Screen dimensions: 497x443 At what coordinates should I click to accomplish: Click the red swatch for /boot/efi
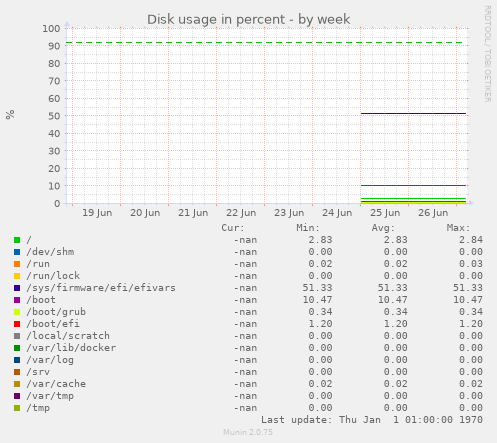tap(17, 324)
